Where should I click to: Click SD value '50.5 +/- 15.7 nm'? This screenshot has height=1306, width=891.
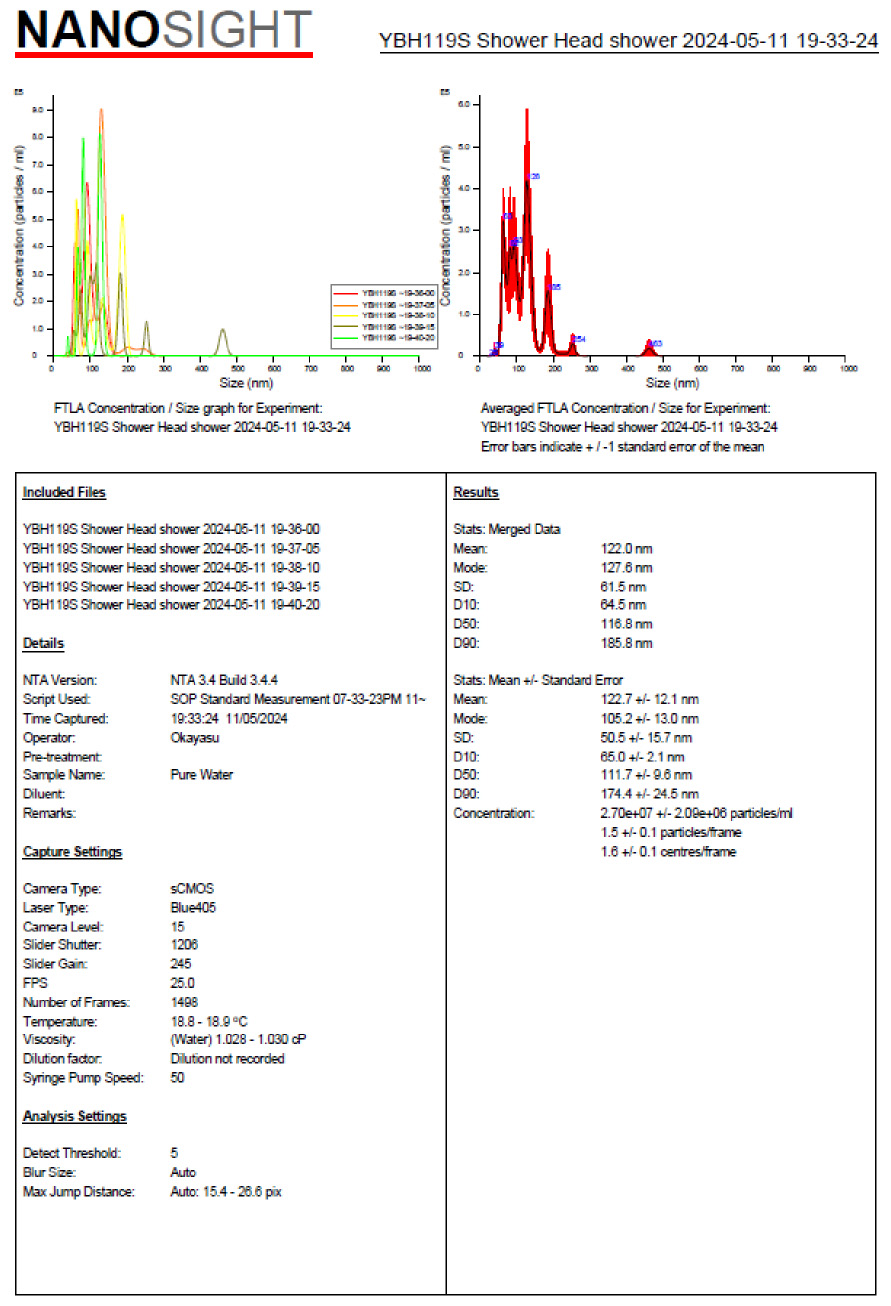click(x=646, y=737)
